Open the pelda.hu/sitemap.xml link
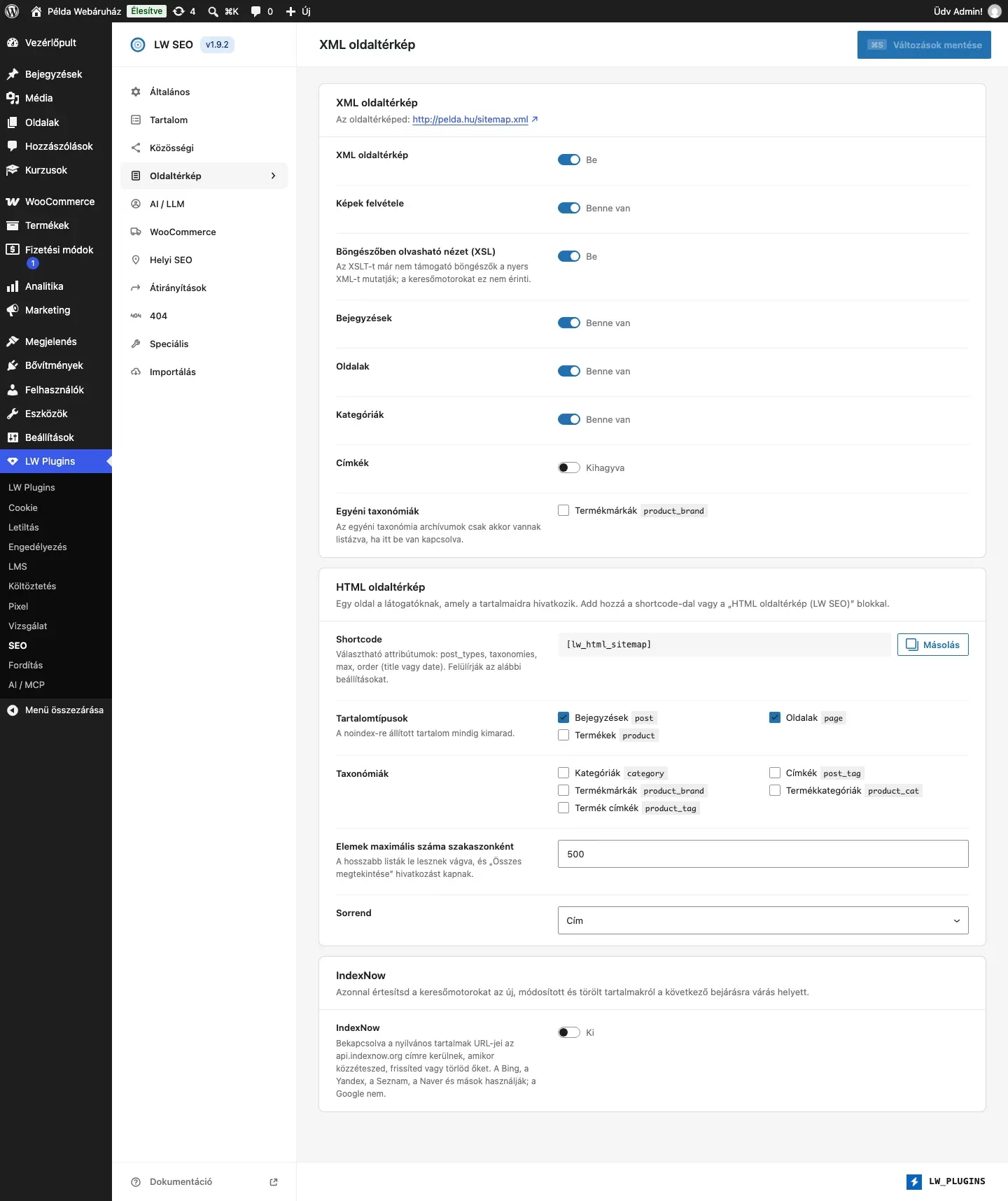Screen dimensions: 1008x1201 pyautogui.click(x=470, y=119)
